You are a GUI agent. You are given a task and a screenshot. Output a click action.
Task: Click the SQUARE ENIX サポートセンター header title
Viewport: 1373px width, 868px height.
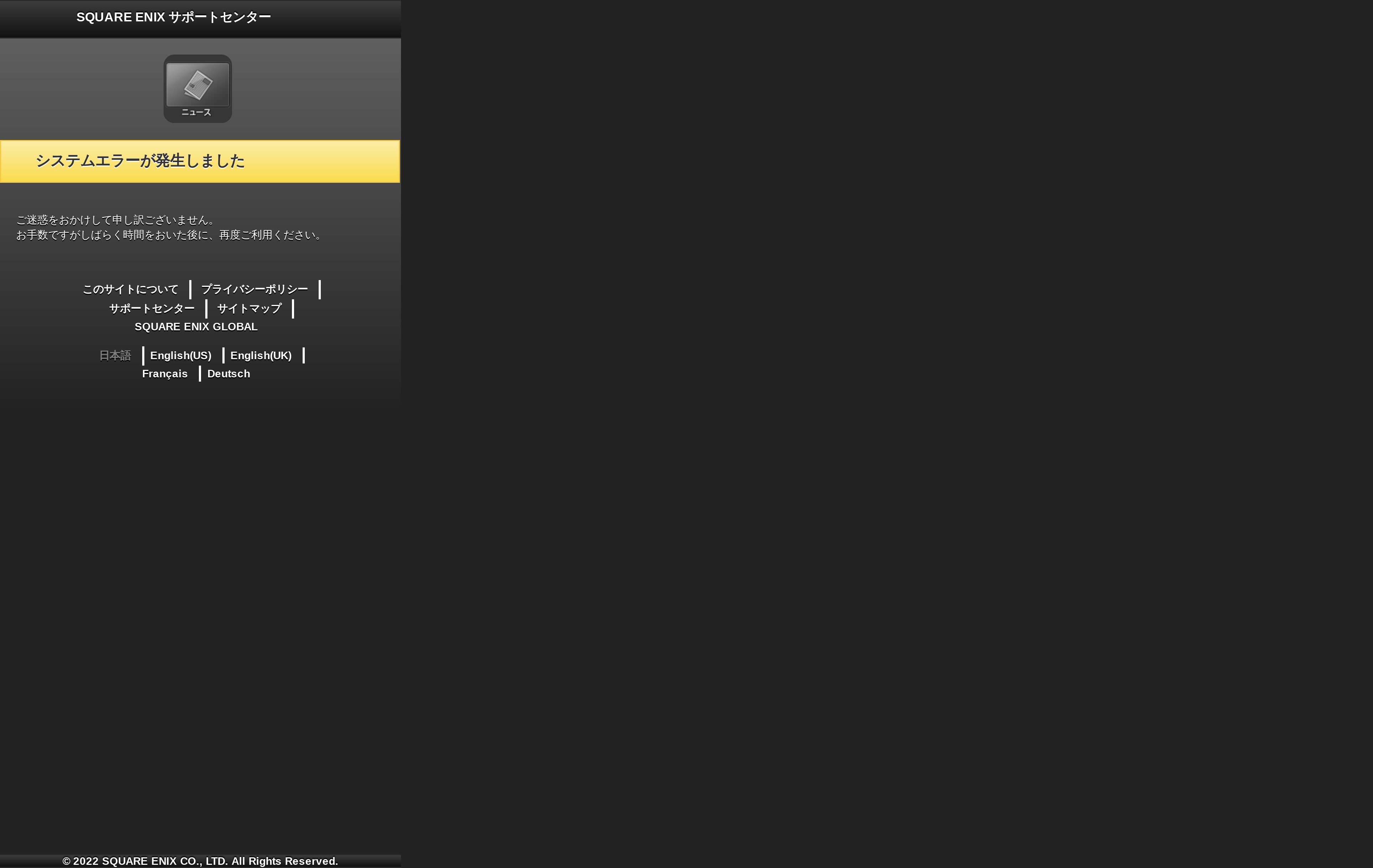point(173,17)
